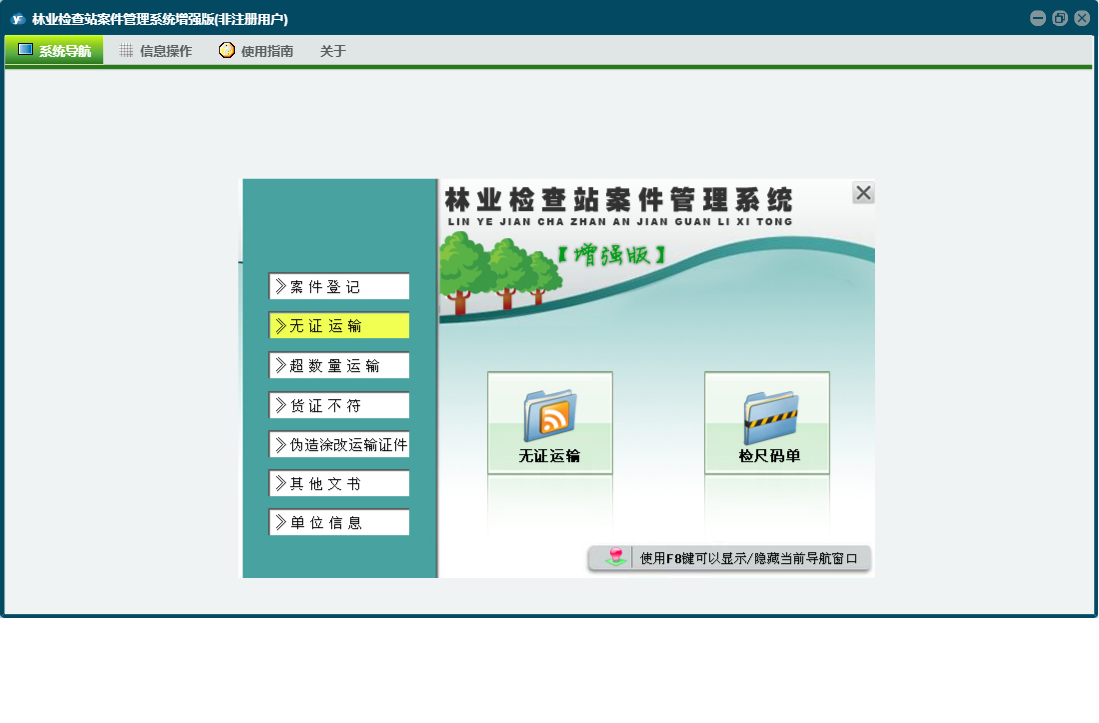Select 伪造涂改运输证件 from the sidebar
The width and height of the screenshot is (1099, 723).
click(x=339, y=445)
